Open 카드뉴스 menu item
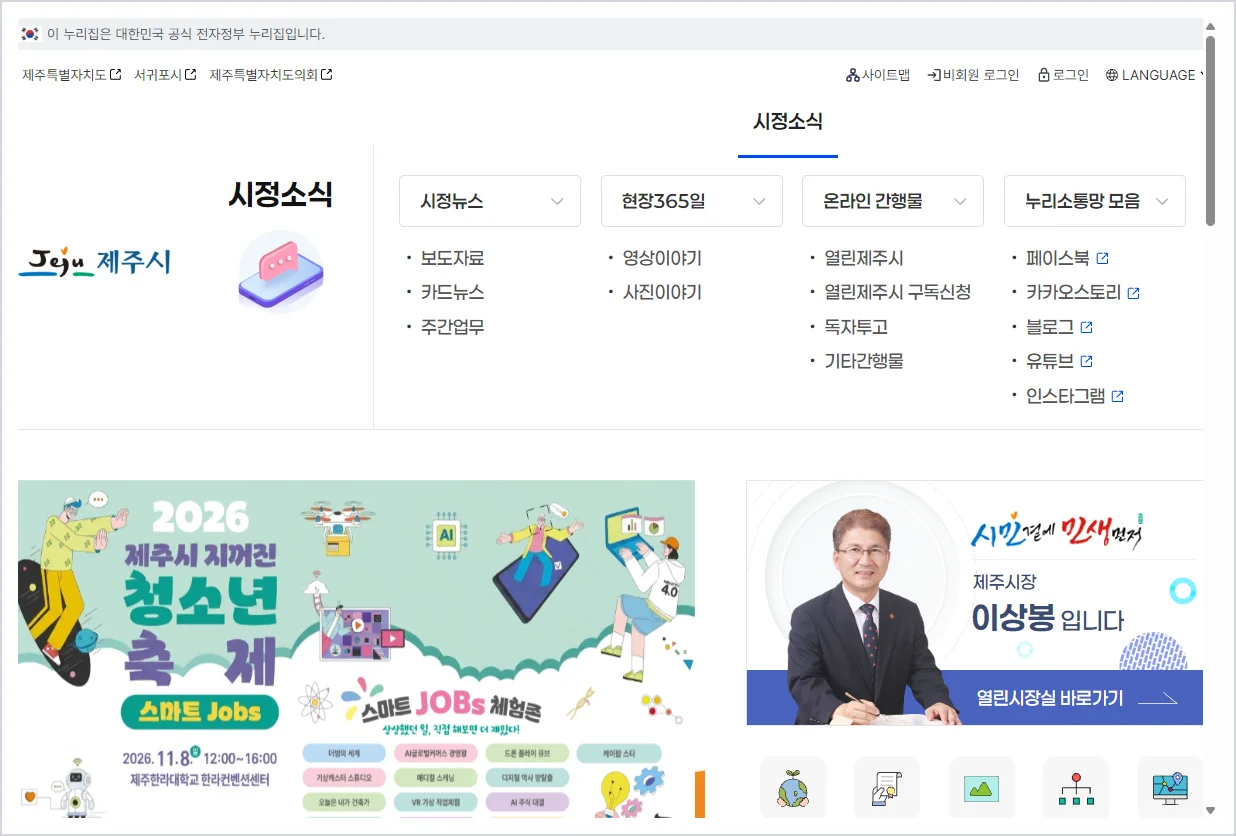 [x=452, y=292]
